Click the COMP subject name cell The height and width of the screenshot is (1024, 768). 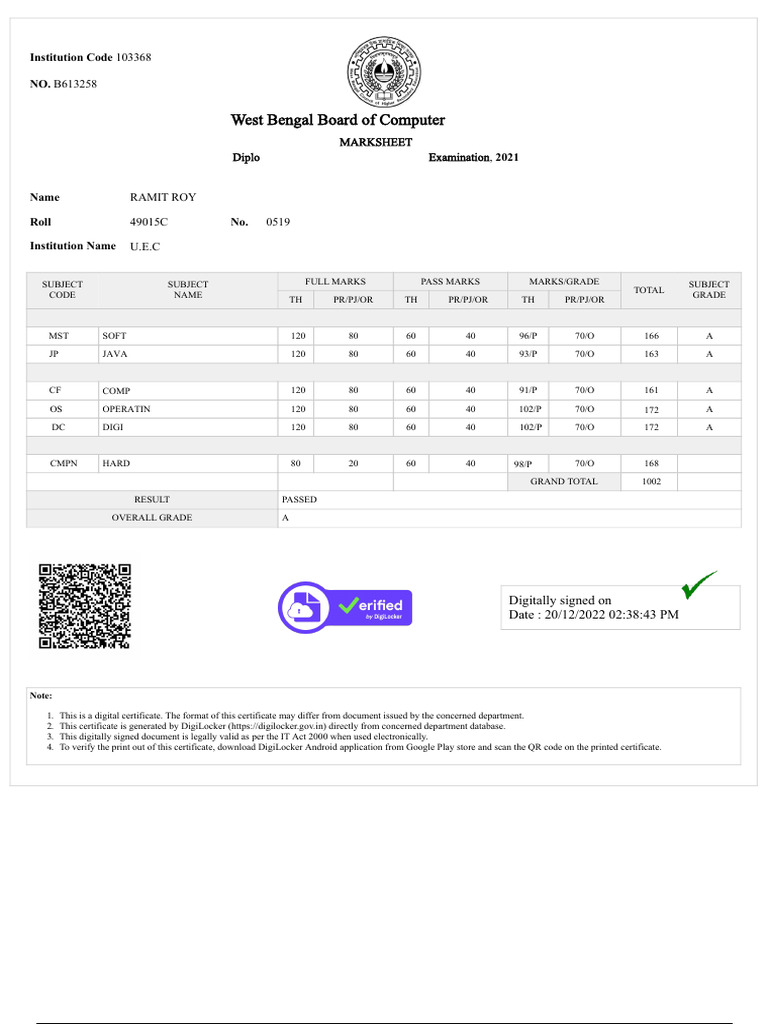pos(188,391)
